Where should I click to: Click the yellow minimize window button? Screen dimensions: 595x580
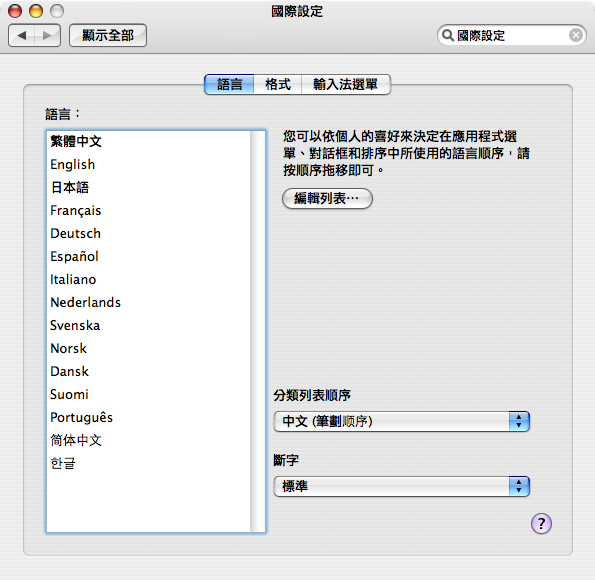pyautogui.click(x=36, y=11)
